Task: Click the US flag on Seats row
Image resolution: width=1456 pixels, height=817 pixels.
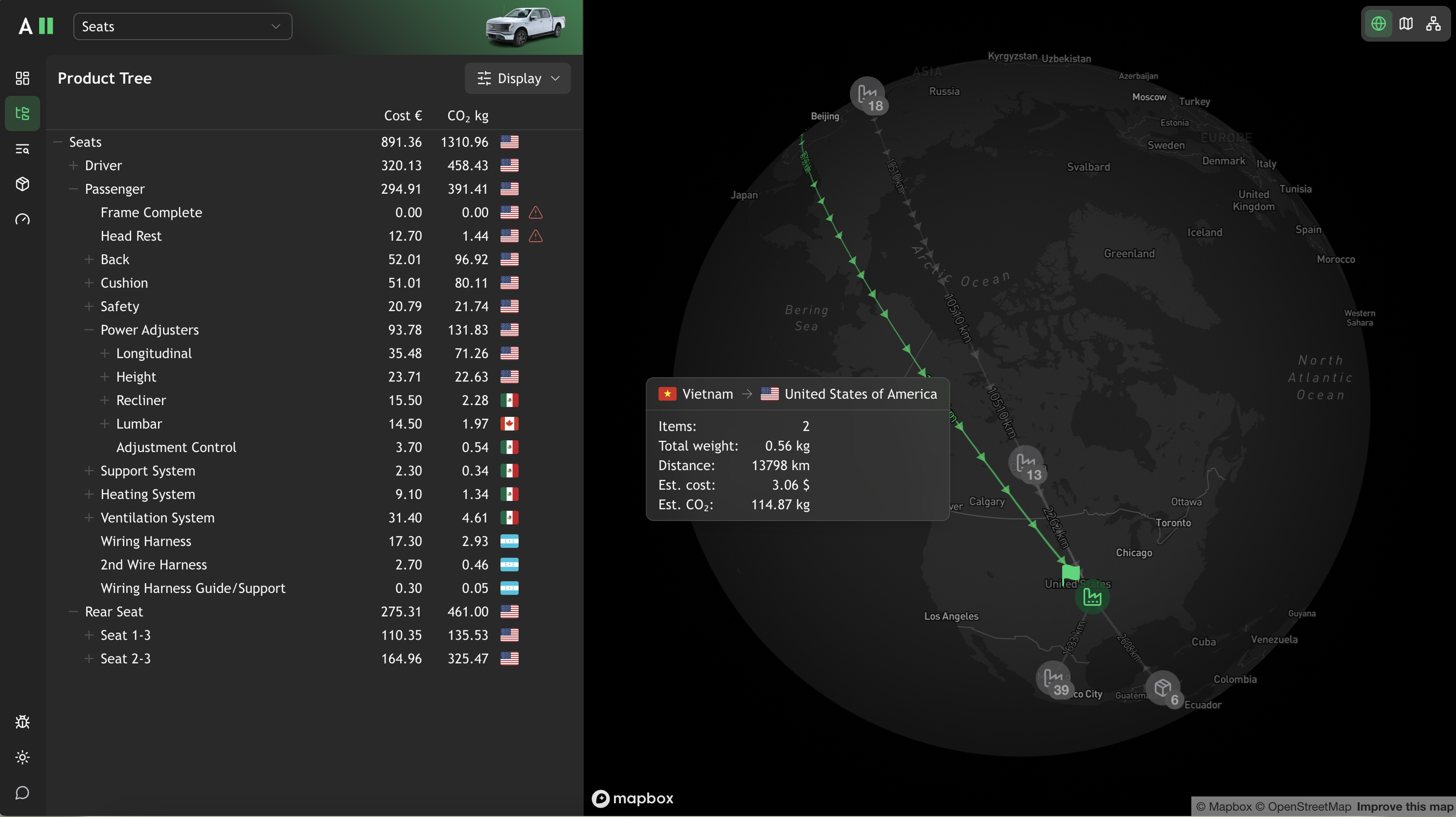Action: (509, 142)
